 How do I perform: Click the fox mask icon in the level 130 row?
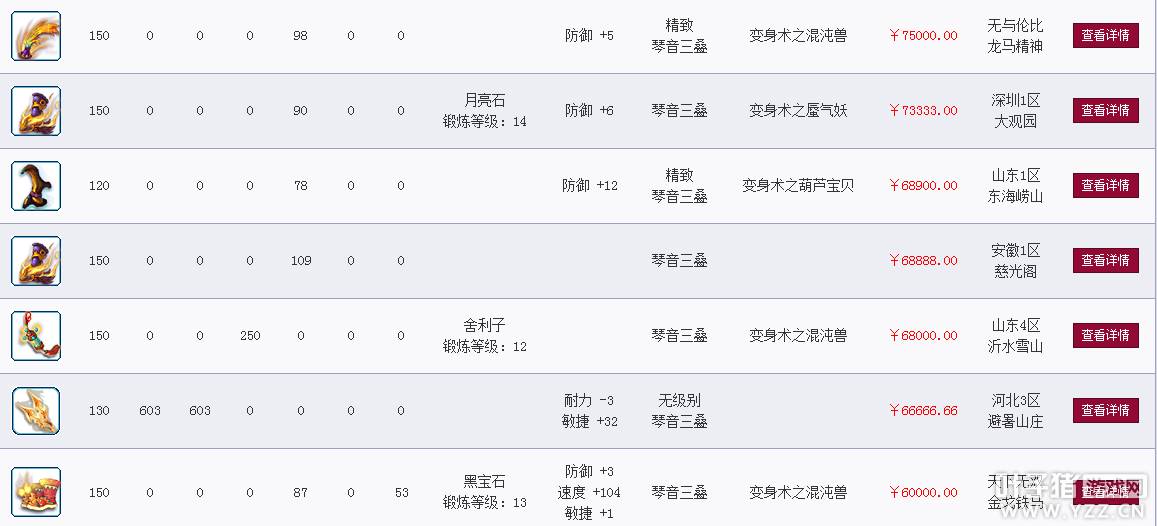tap(36, 410)
